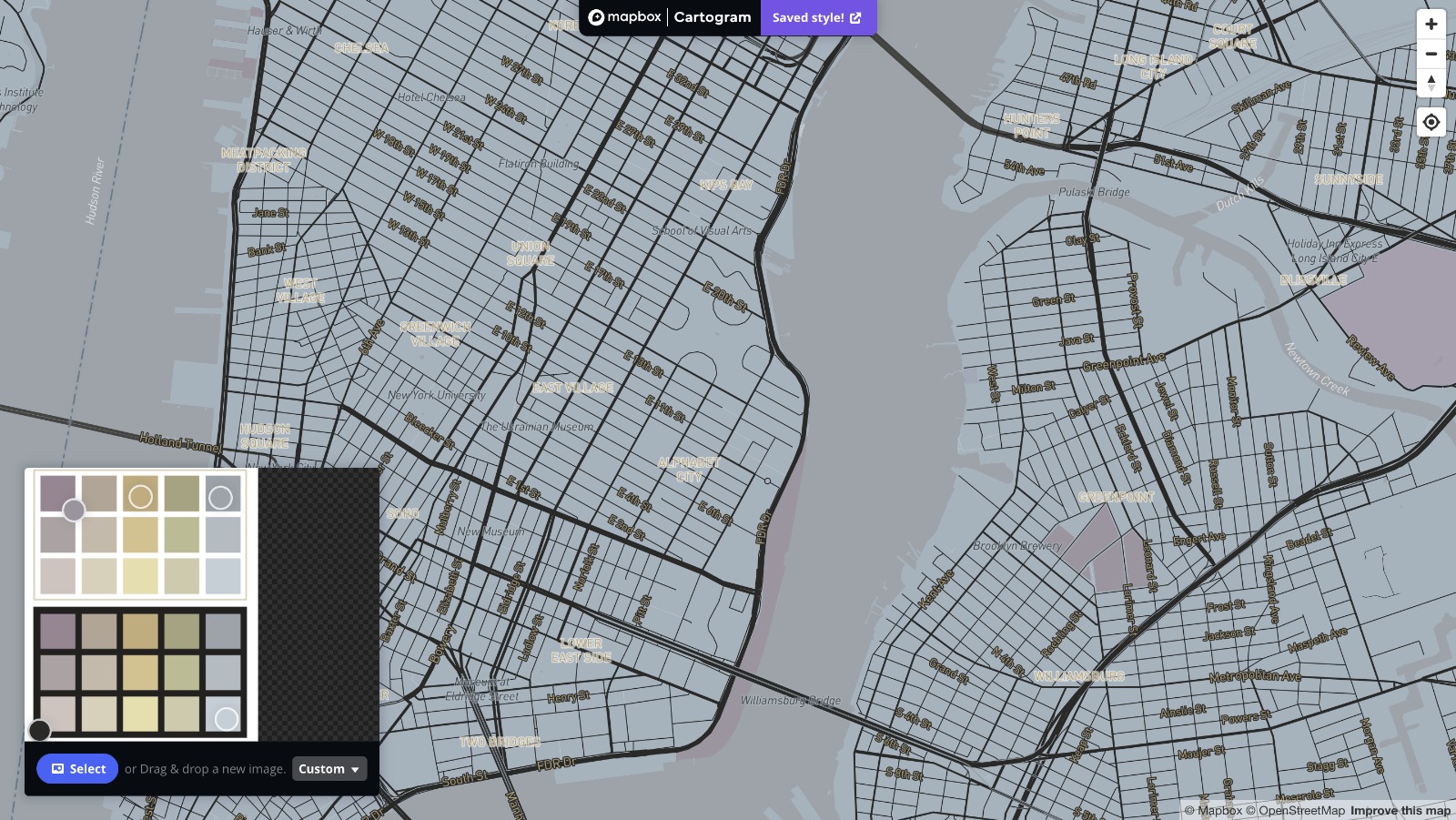Screen dimensions: 1456x820
Task: Click the transparent checkered image drop area
Action: [318, 601]
